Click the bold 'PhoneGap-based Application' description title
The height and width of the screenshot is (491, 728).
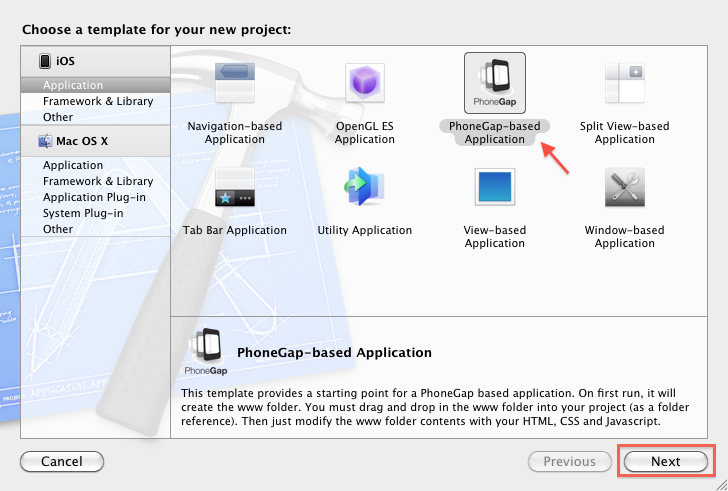334,352
